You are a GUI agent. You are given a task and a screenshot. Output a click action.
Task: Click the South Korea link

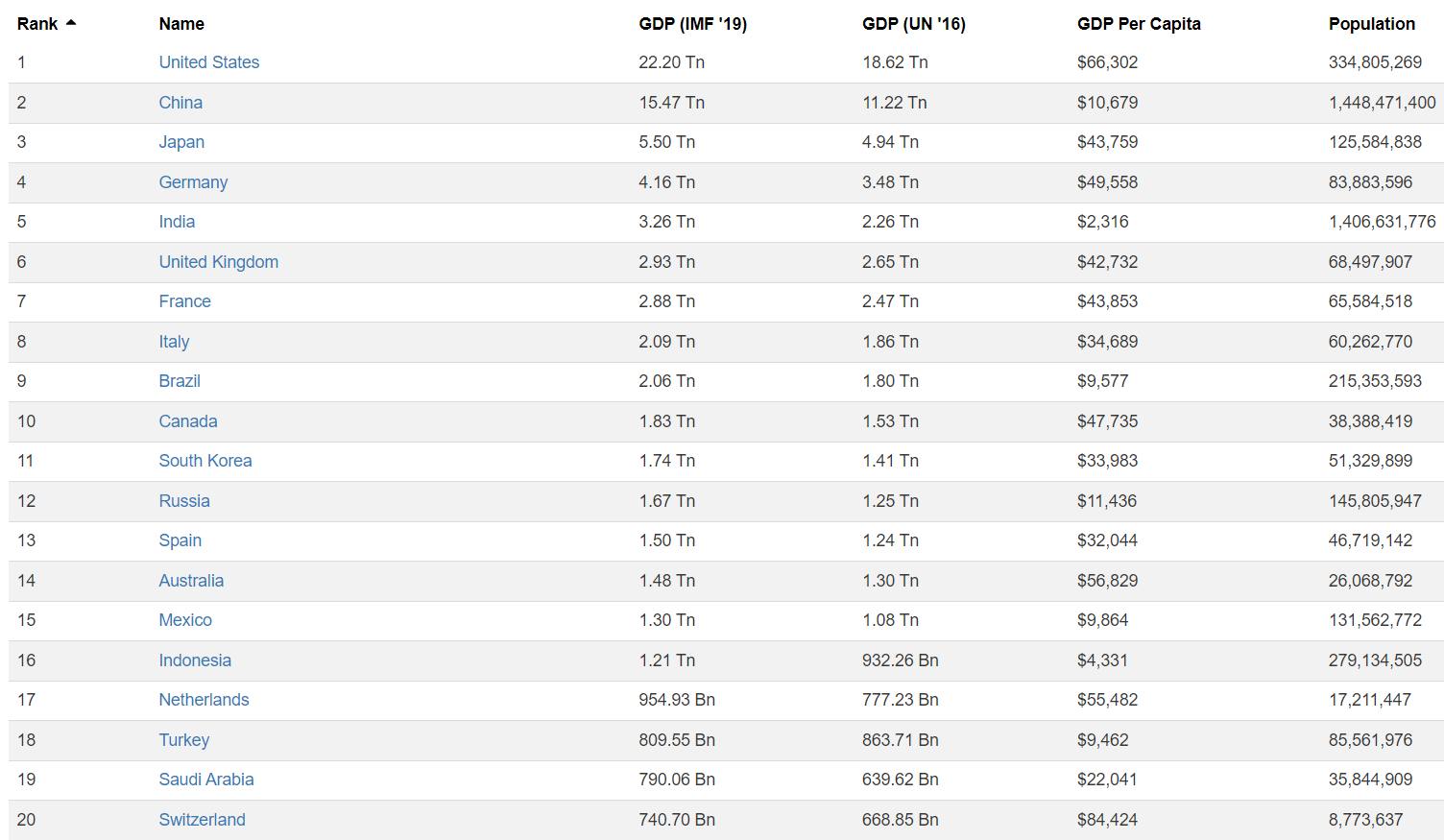(x=205, y=461)
